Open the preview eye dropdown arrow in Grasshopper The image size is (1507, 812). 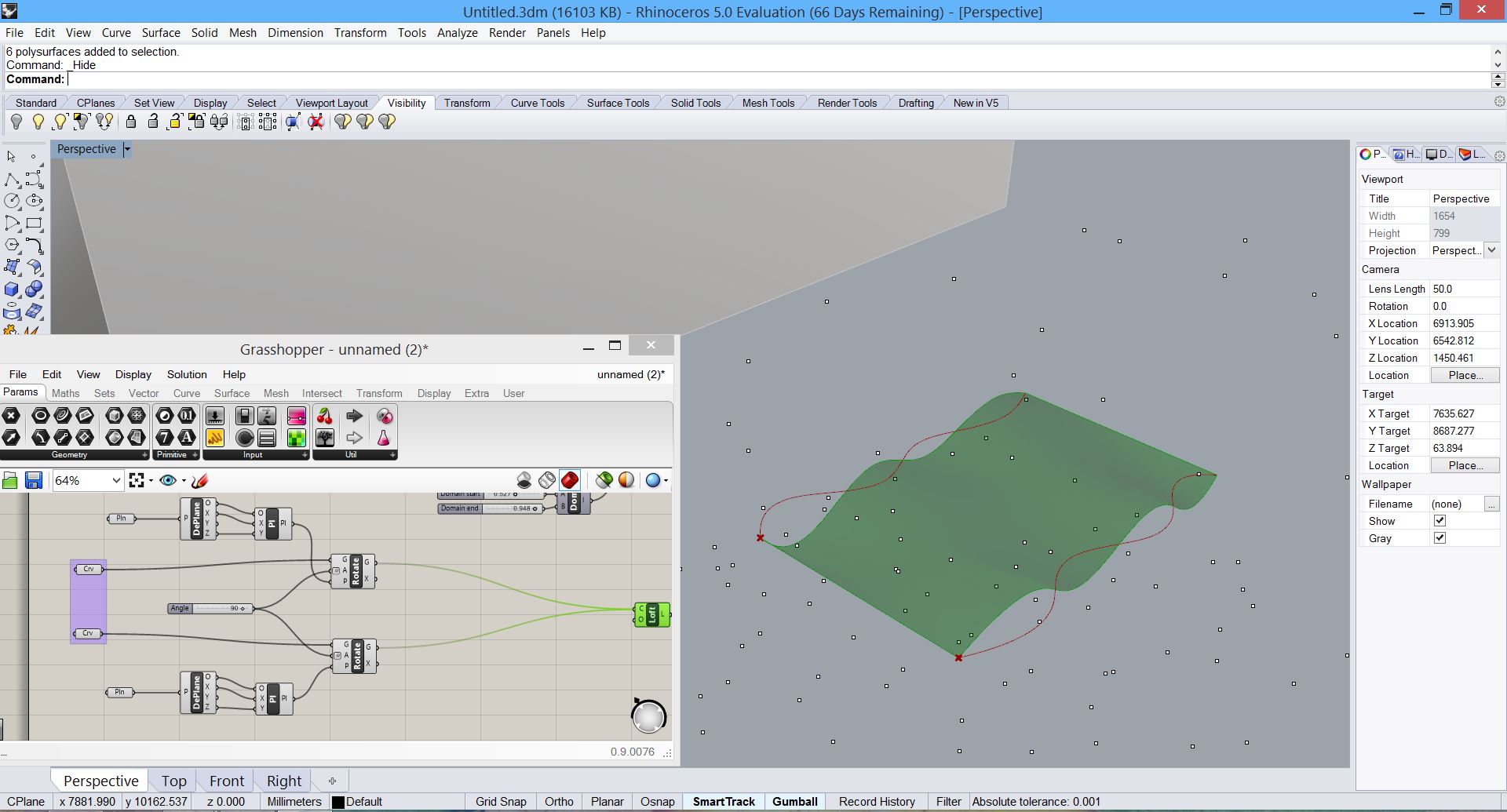pyautogui.click(x=184, y=480)
